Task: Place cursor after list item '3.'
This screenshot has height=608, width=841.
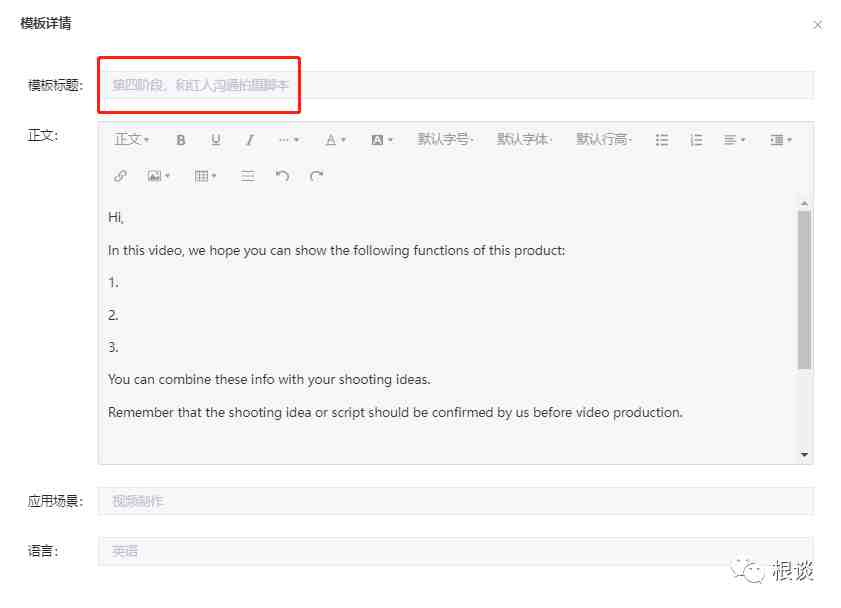Action: pyautogui.click(x=113, y=347)
